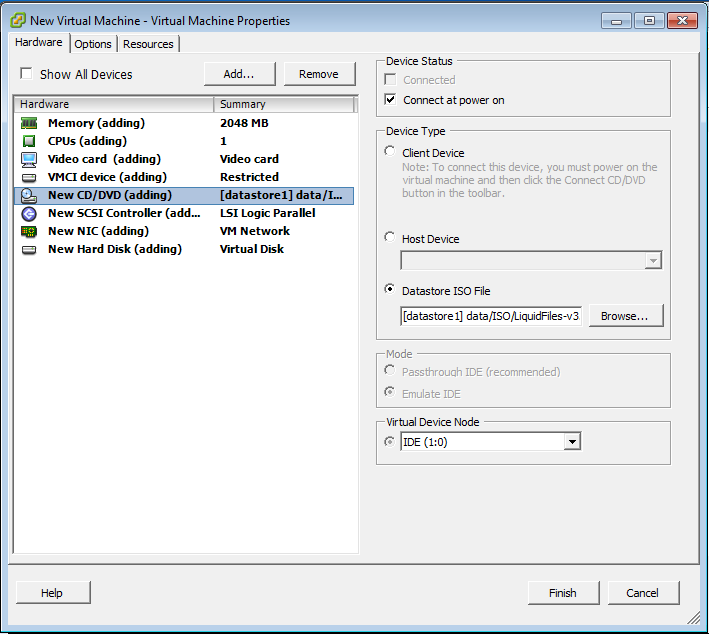
Task: Click the Video card monitor icon
Action: click(x=29, y=159)
